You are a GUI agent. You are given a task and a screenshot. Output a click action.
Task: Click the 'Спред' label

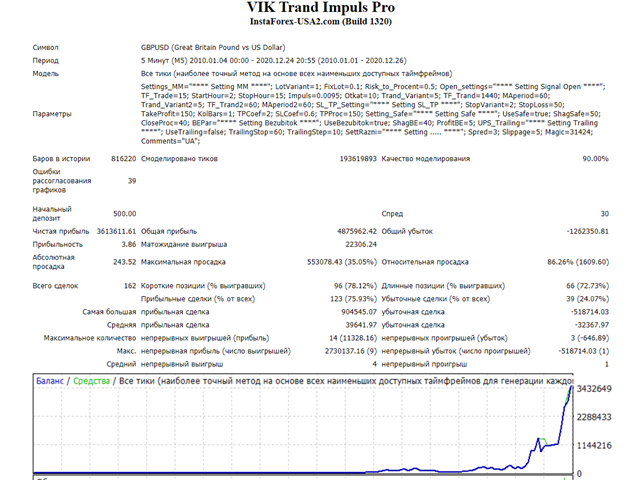click(392, 213)
